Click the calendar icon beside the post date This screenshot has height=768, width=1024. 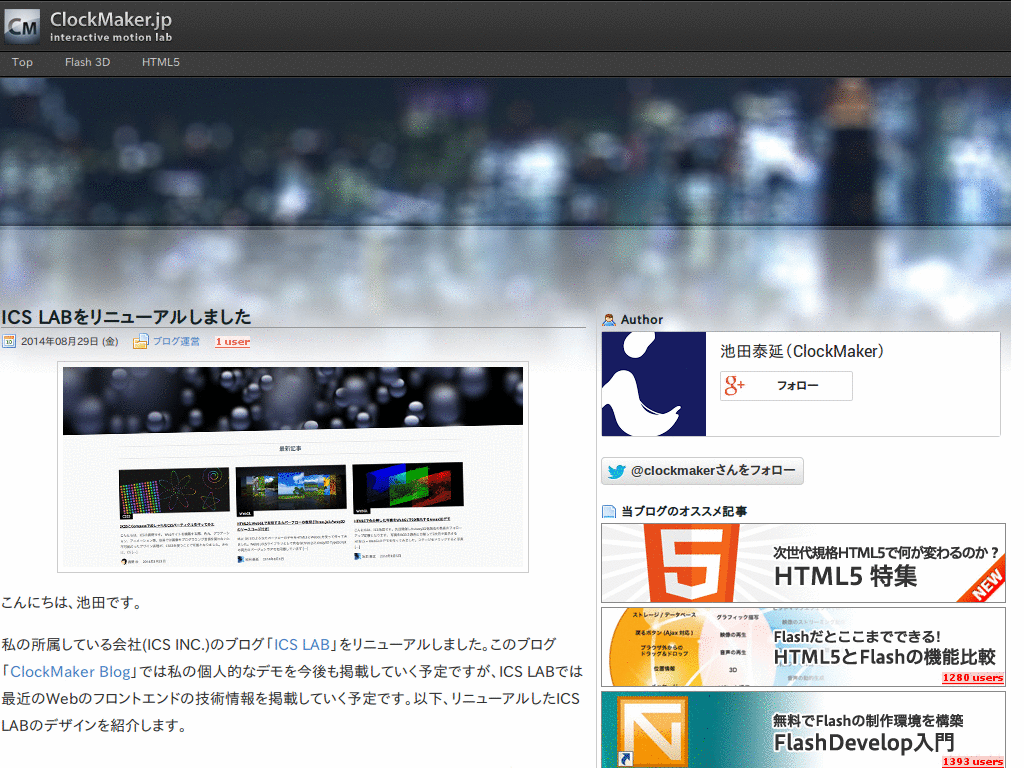[x=9, y=342]
